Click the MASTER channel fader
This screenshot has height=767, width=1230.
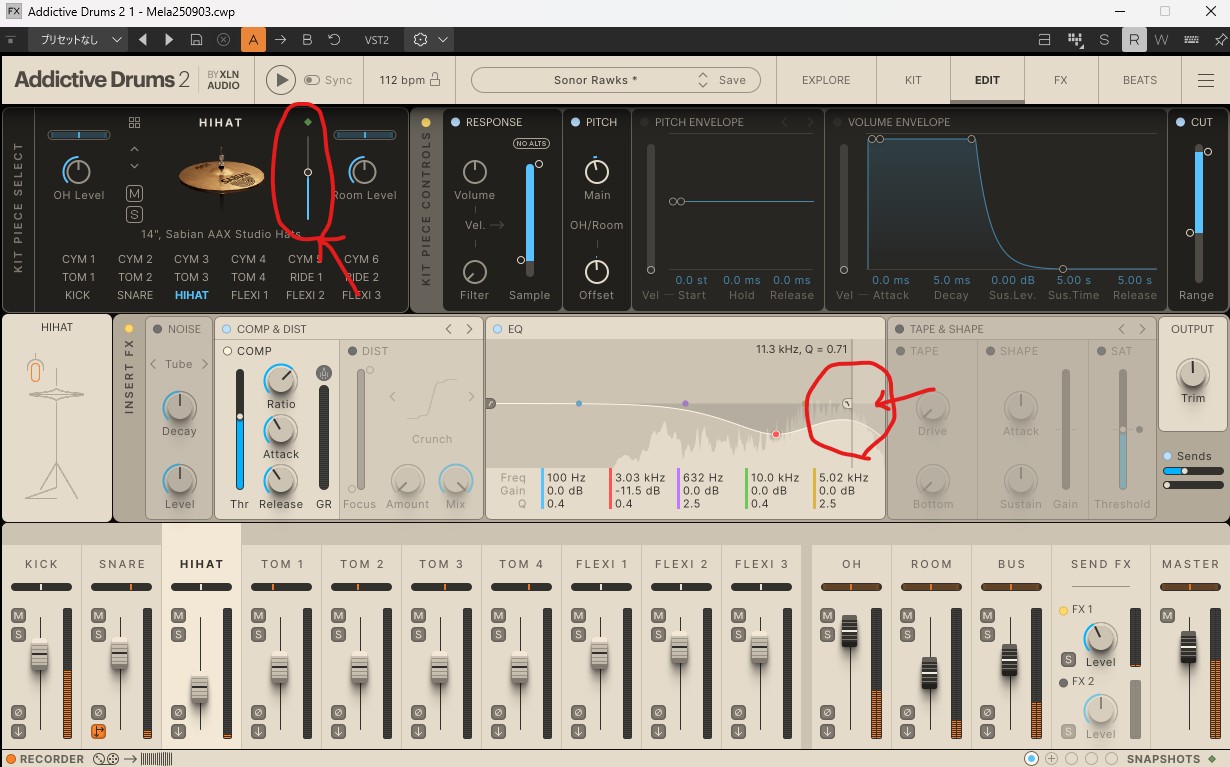click(x=1188, y=647)
